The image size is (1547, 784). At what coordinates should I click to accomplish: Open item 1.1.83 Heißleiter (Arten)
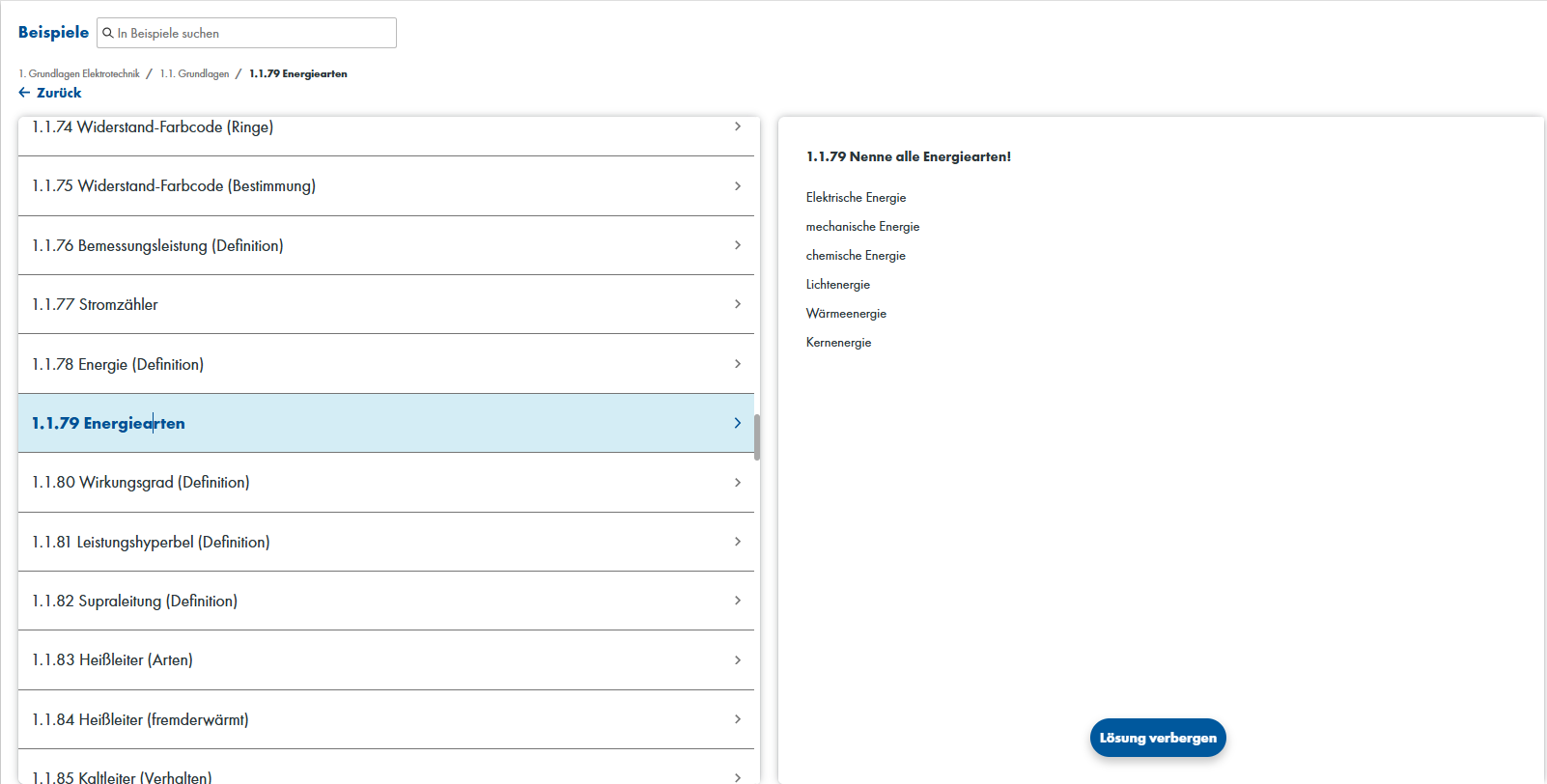pyautogui.click(x=386, y=660)
